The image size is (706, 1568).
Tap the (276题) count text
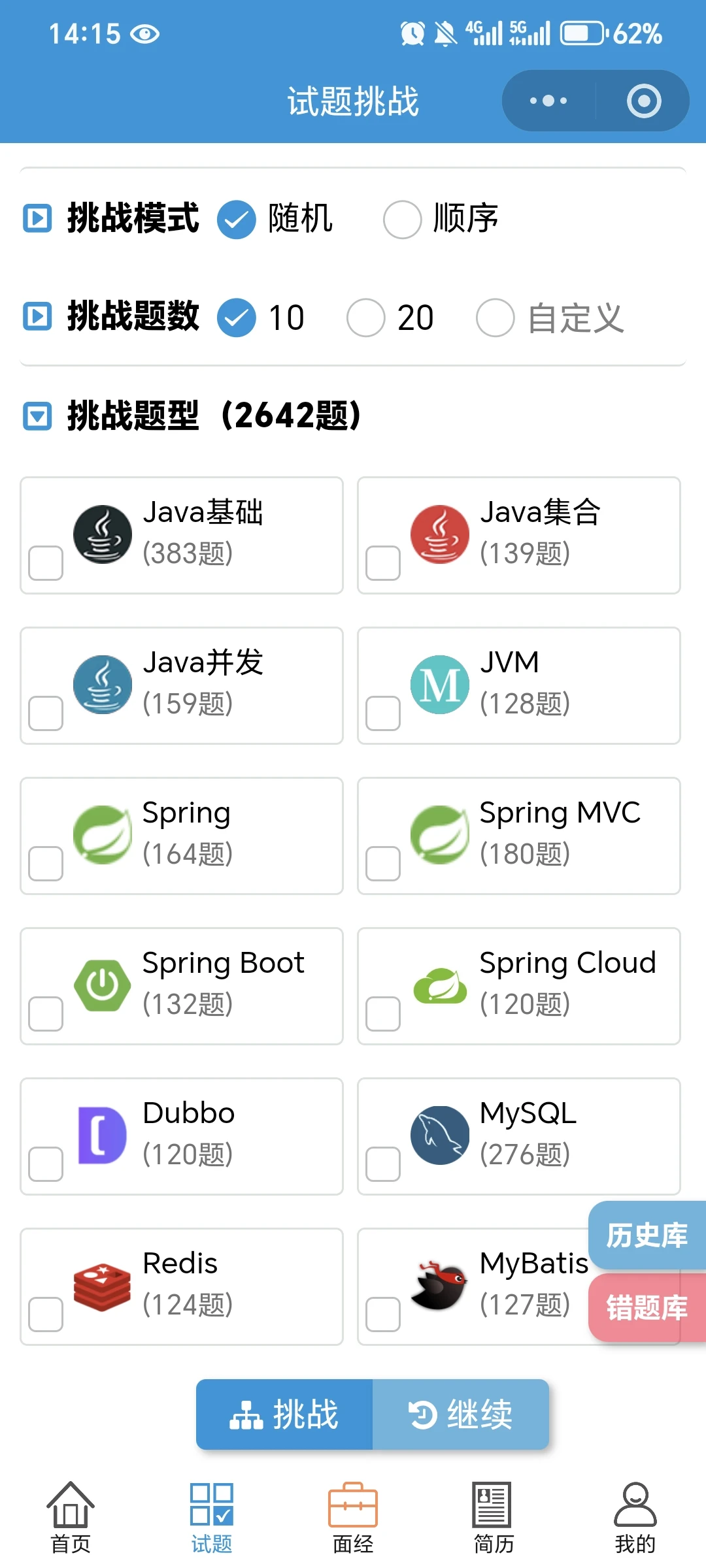tap(525, 1154)
